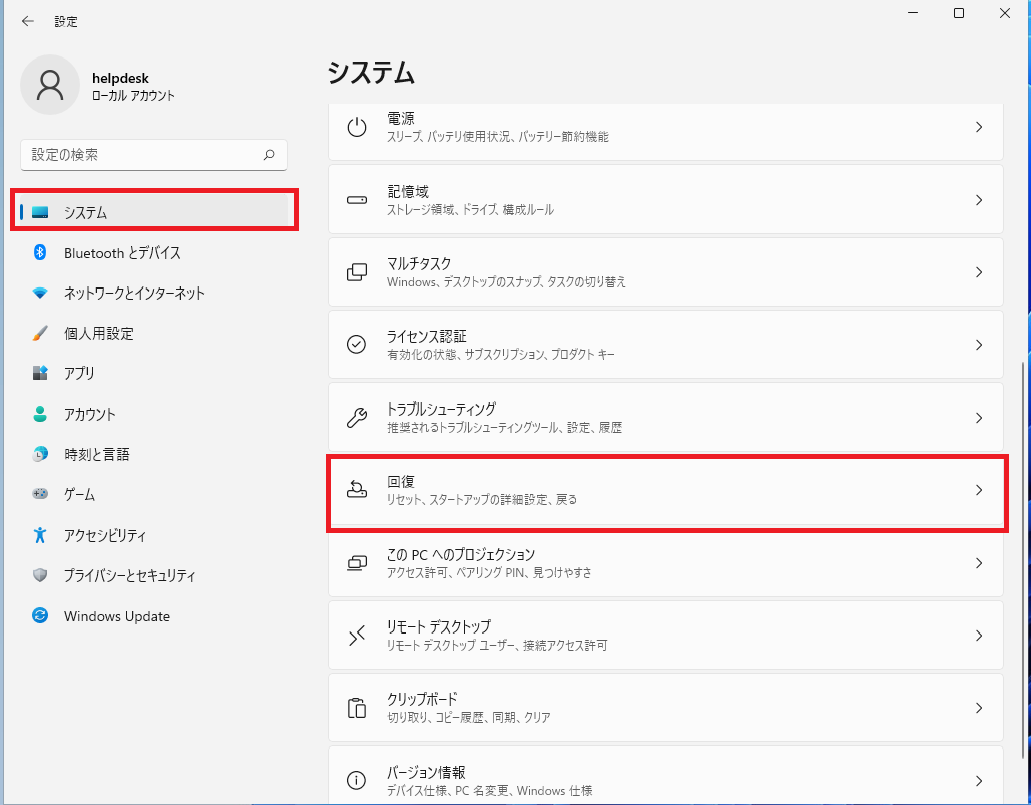This screenshot has width=1031, height=805.
Task: Switch to the アプリ category
Action: tap(155, 373)
